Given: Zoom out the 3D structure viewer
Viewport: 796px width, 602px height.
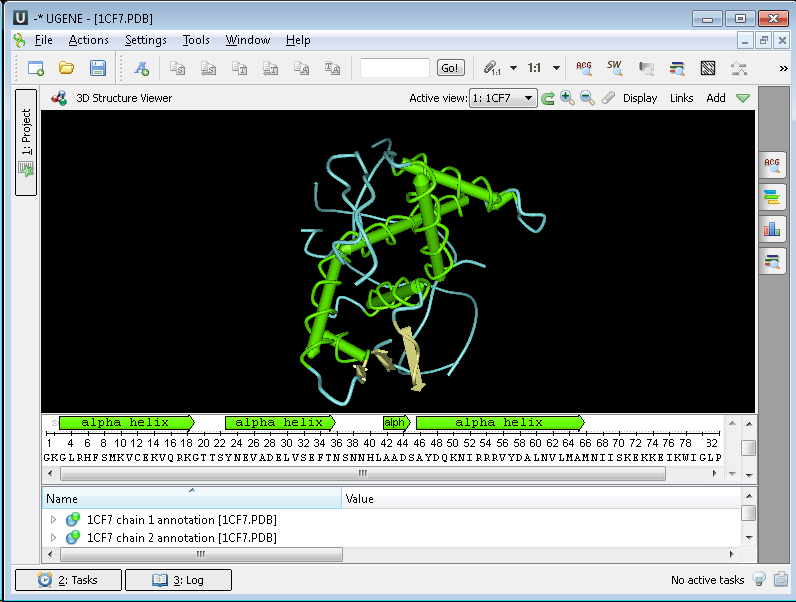Looking at the screenshot, I should [587, 97].
